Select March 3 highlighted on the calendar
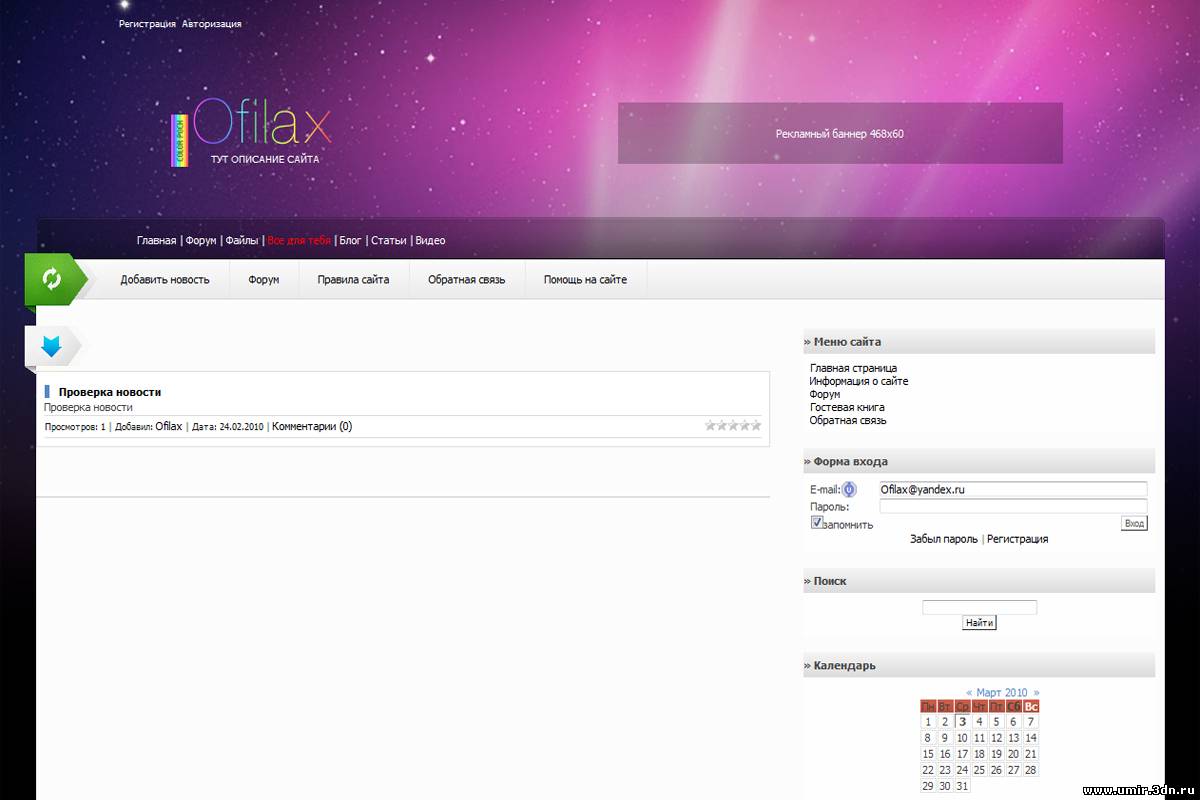 pos(963,721)
